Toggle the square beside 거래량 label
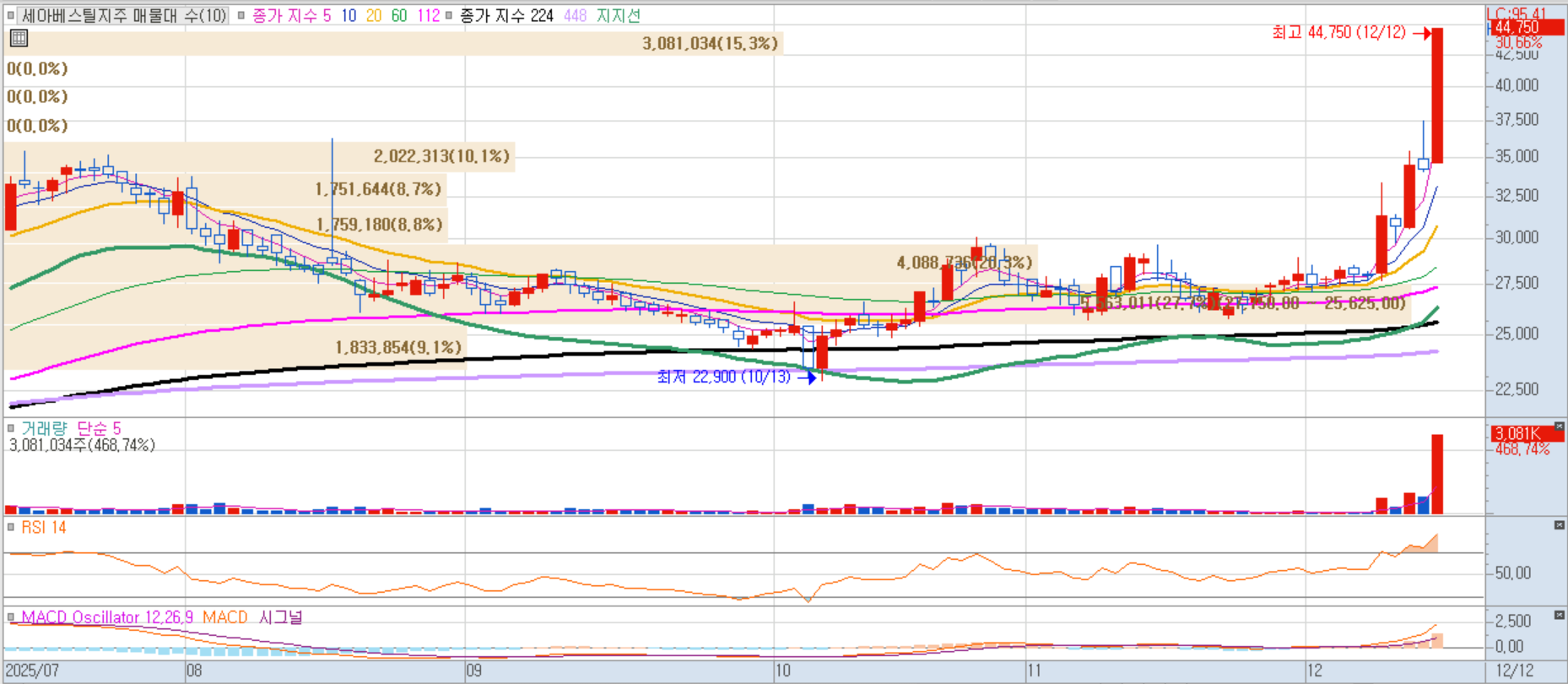The image size is (1568, 684). tap(11, 428)
